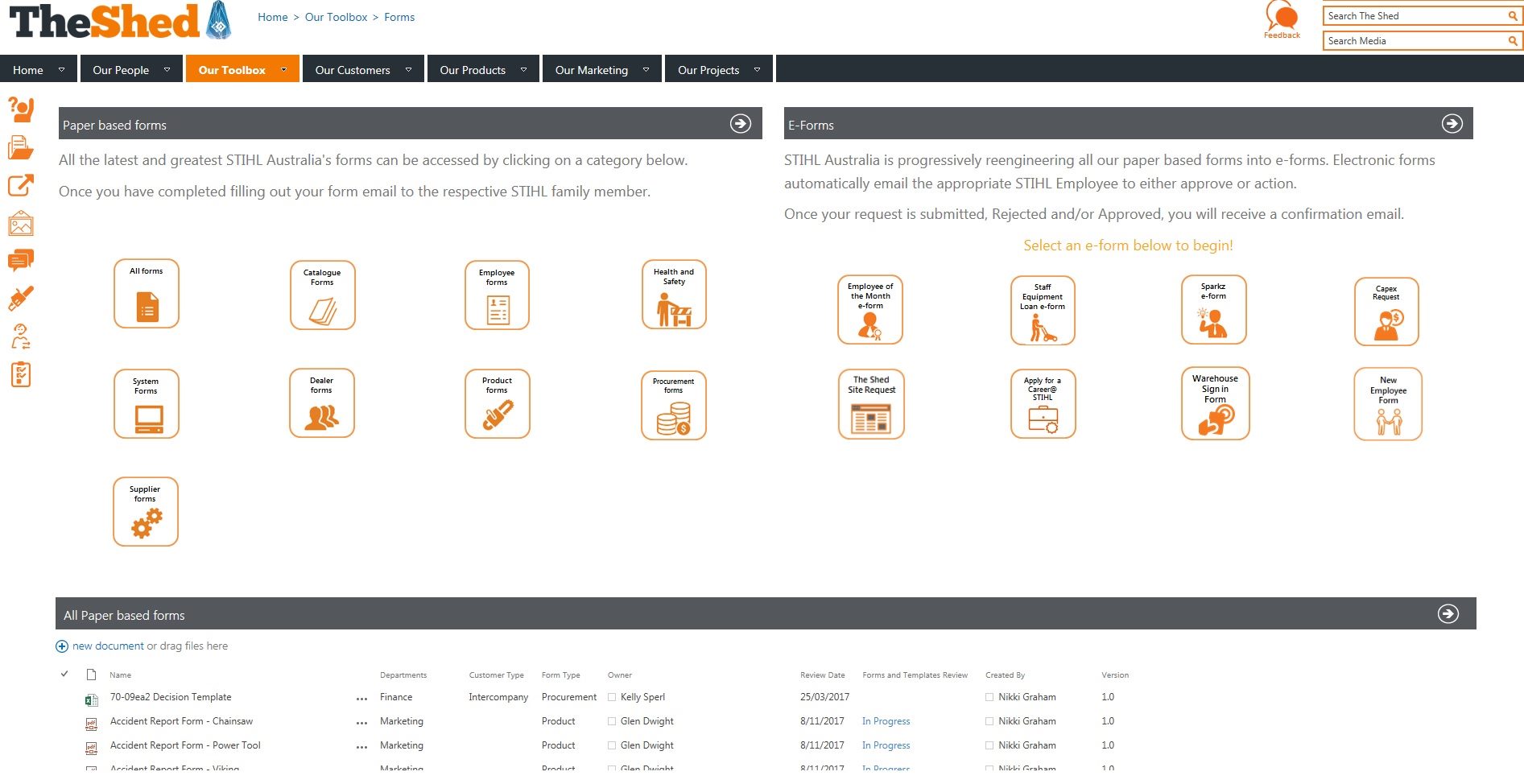Select the Our Customers menu item

353,70
